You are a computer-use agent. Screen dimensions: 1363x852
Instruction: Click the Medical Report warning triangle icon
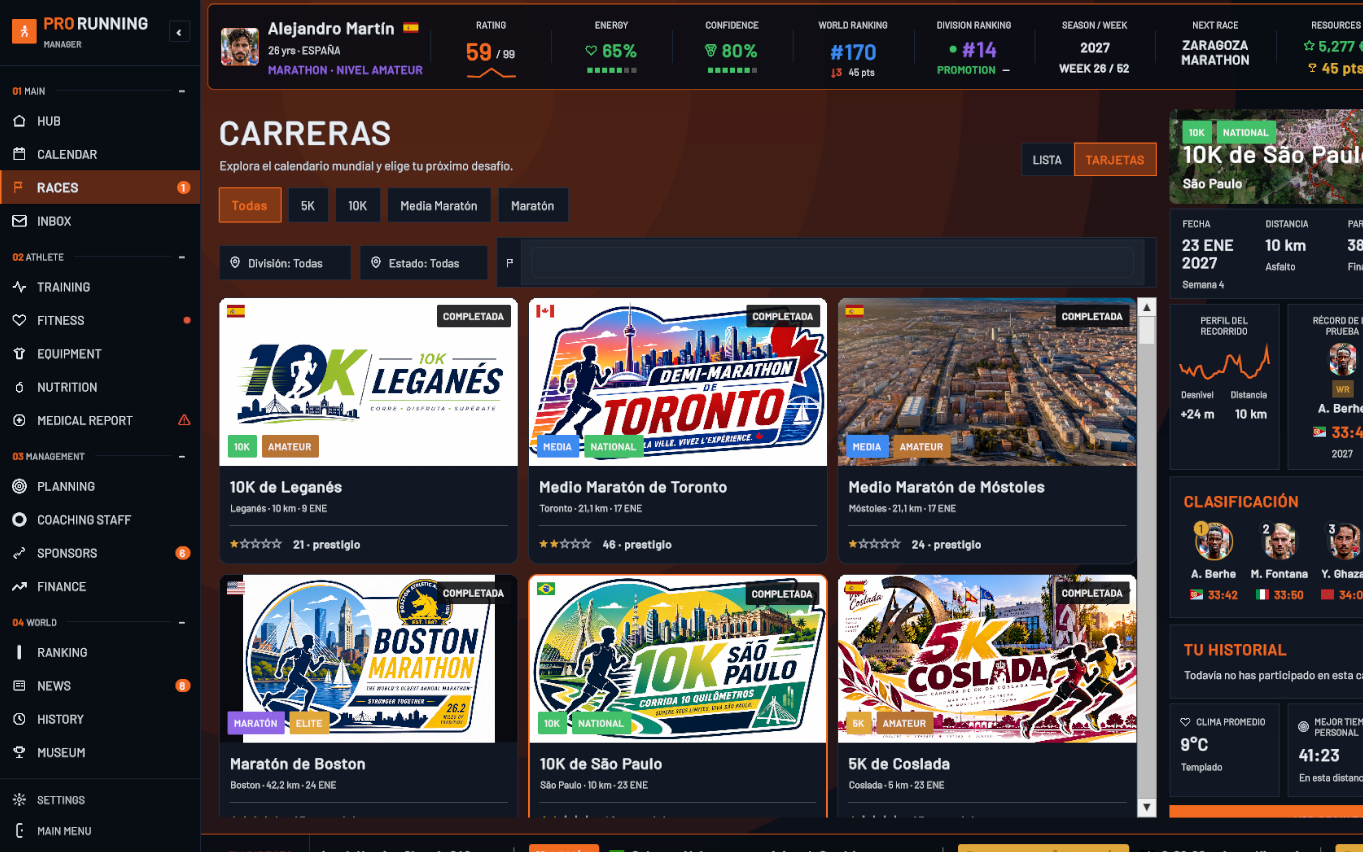coord(184,420)
